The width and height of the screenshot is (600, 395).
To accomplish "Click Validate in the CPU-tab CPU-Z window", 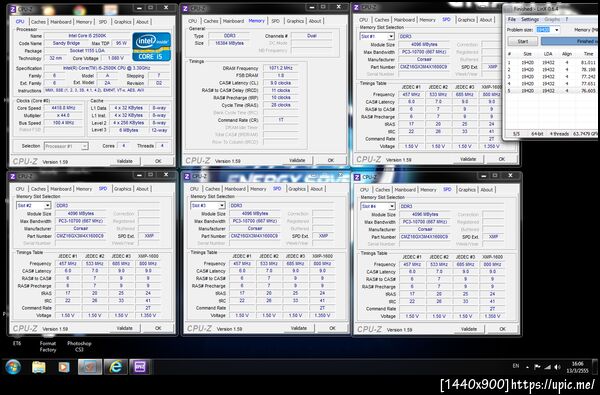I will click(x=124, y=161).
